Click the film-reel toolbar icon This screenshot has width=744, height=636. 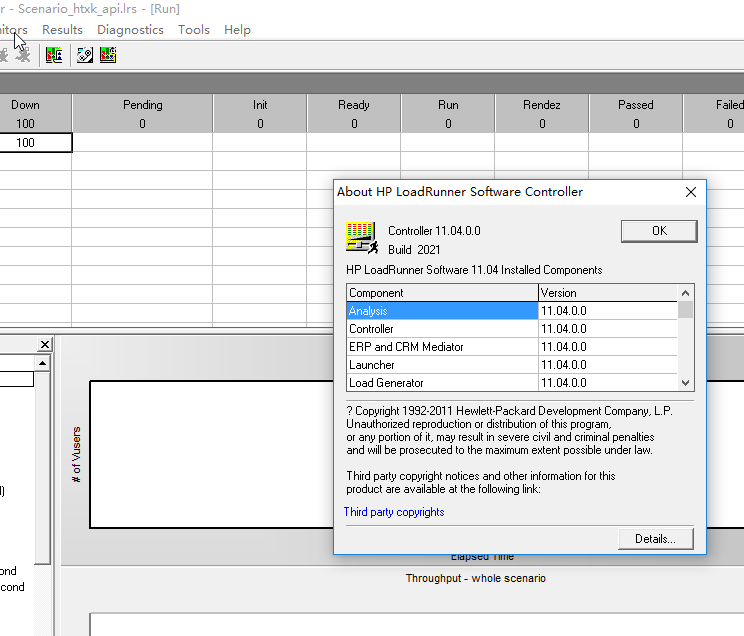(x=84, y=55)
